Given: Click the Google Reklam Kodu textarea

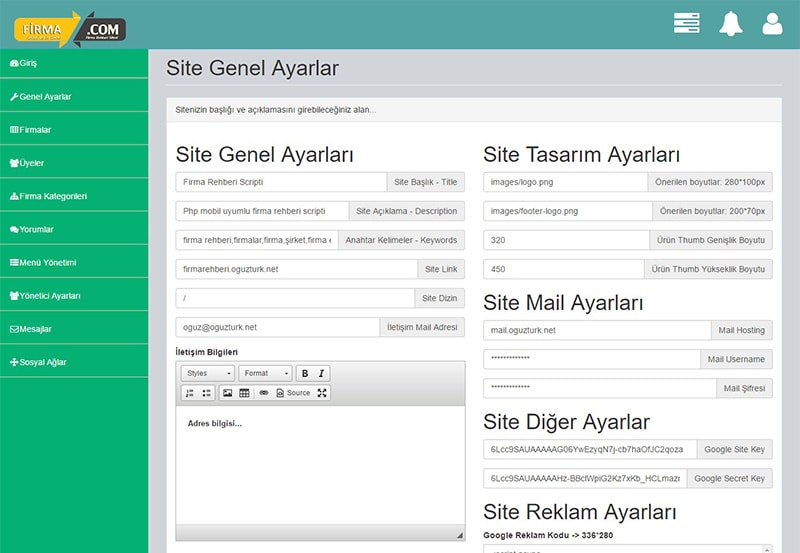Looking at the screenshot, I should tap(628, 549).
